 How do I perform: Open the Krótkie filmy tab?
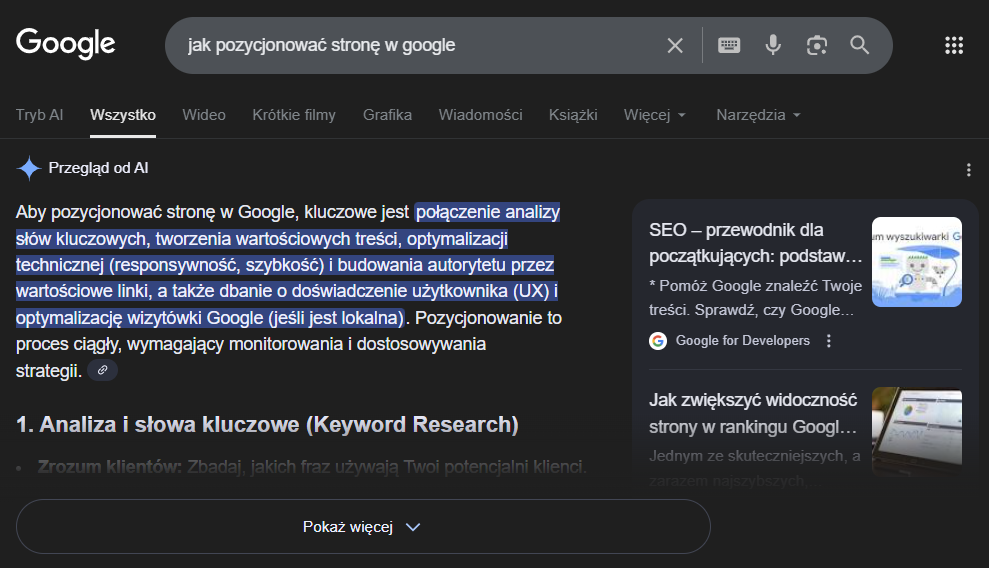click(x=294, y=115)
